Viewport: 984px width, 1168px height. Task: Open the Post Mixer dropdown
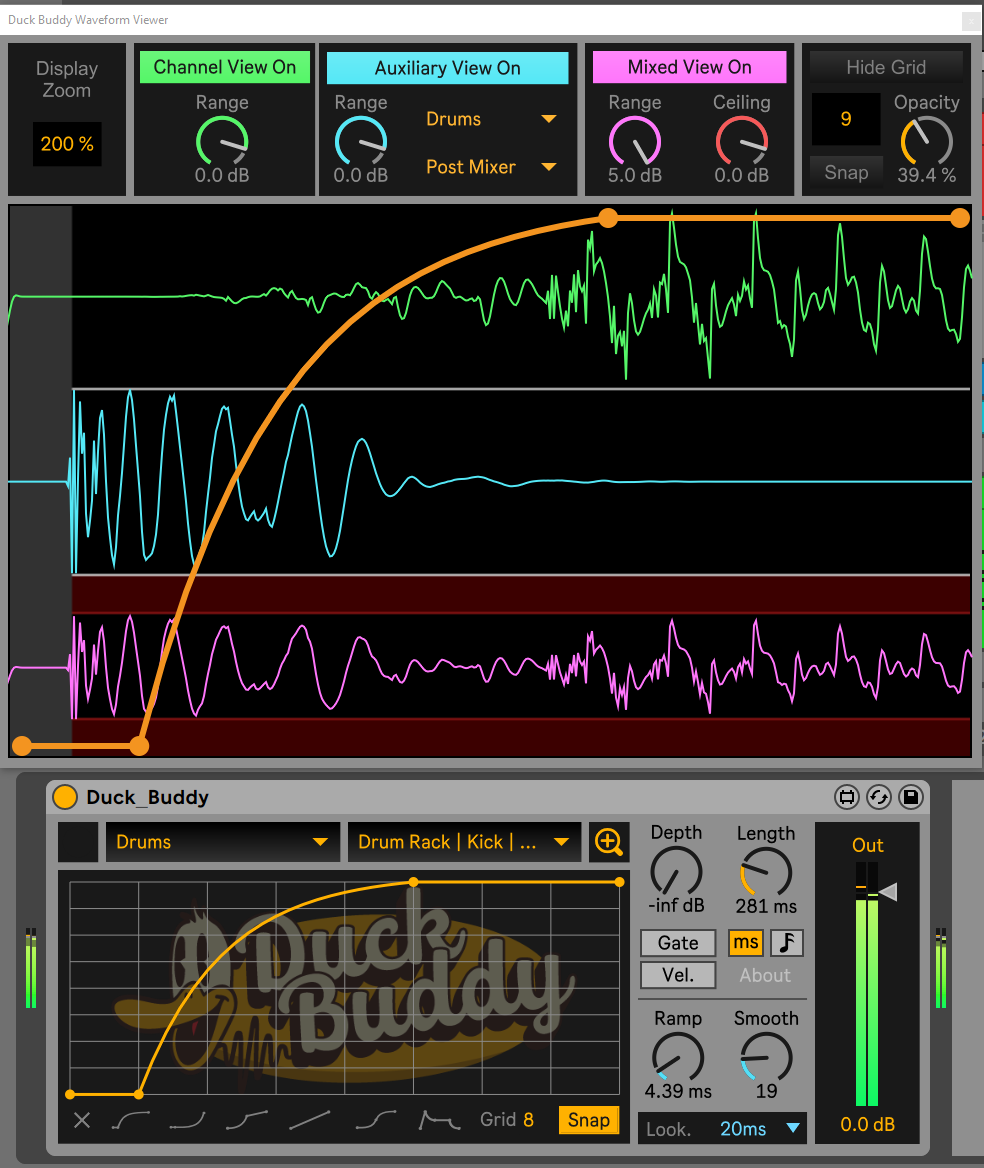click(x=490, y=167)
